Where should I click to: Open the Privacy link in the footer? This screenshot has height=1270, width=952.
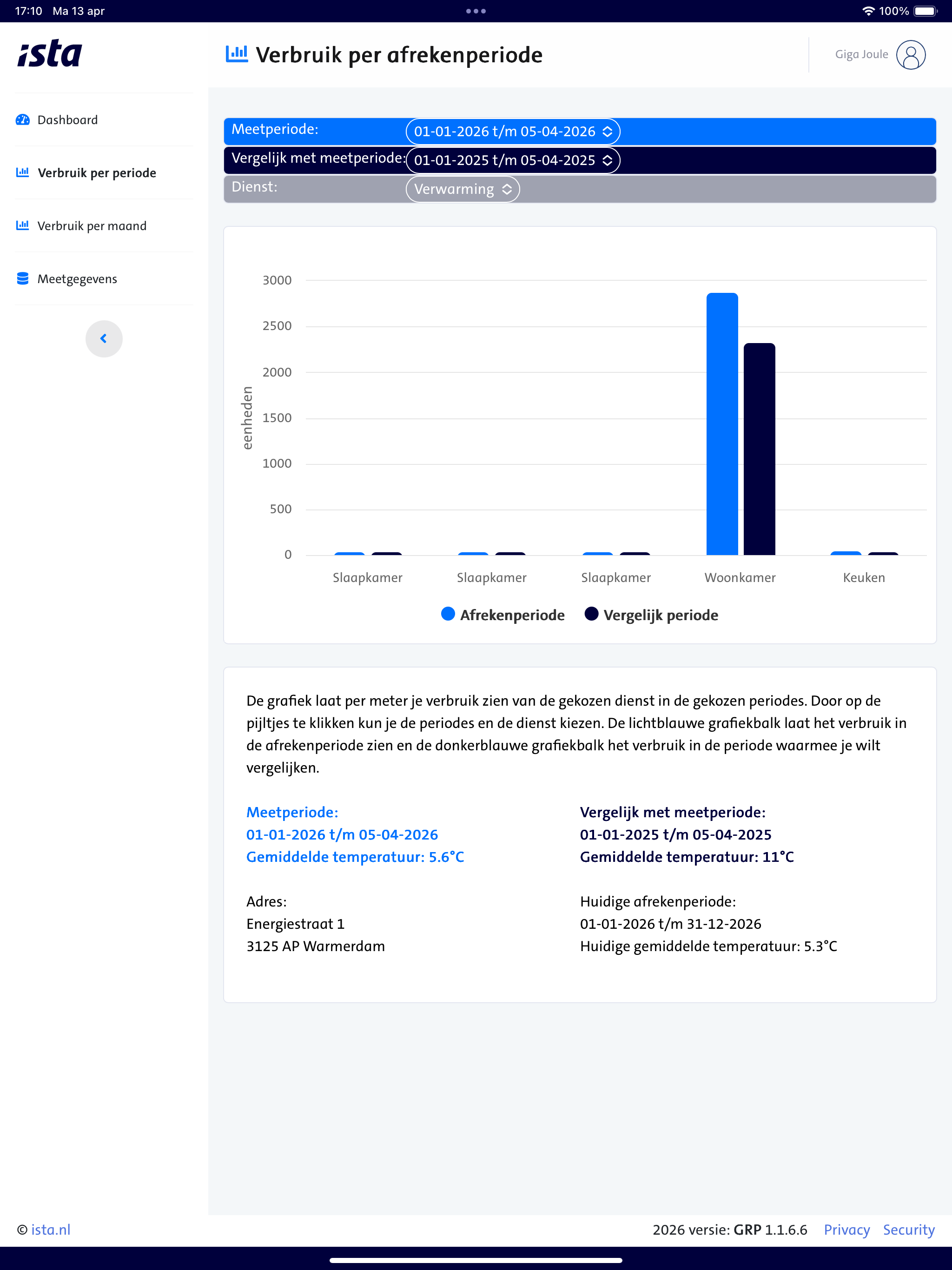(x=846, y=1229)
